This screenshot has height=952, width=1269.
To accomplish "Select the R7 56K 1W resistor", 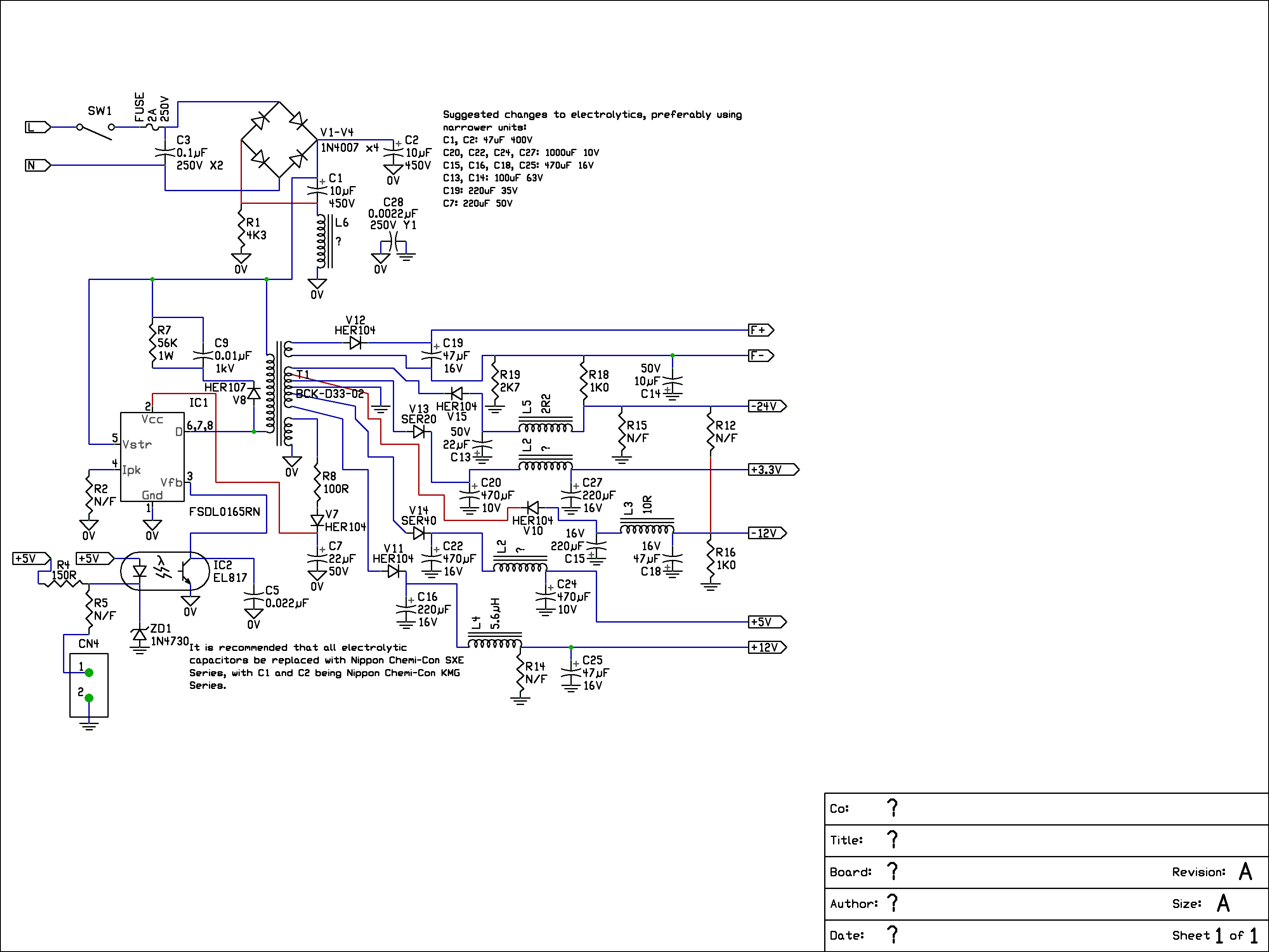I will pyautogui.click(x=153, y=343).
